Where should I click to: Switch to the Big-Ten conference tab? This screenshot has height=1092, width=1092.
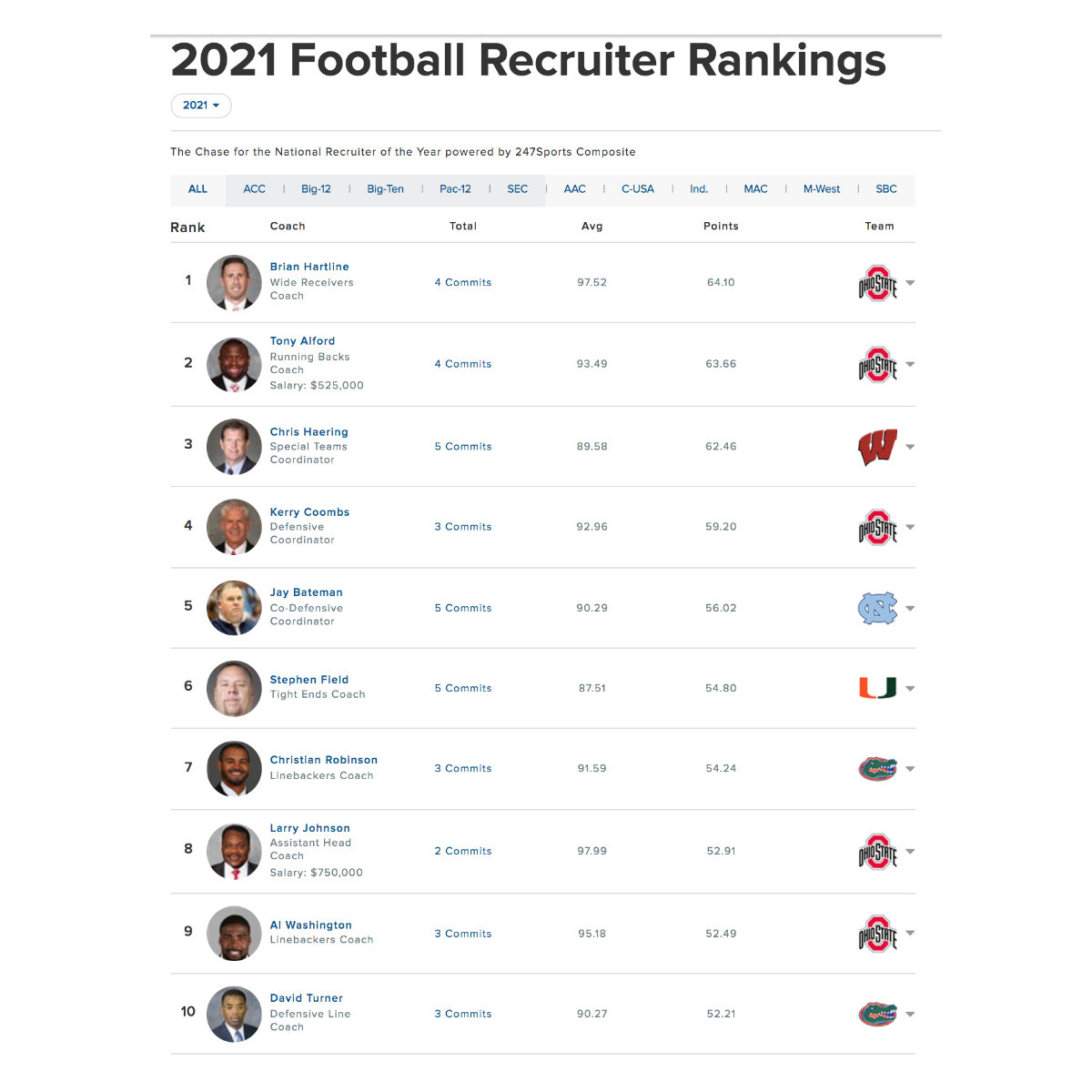pos(385,189)
